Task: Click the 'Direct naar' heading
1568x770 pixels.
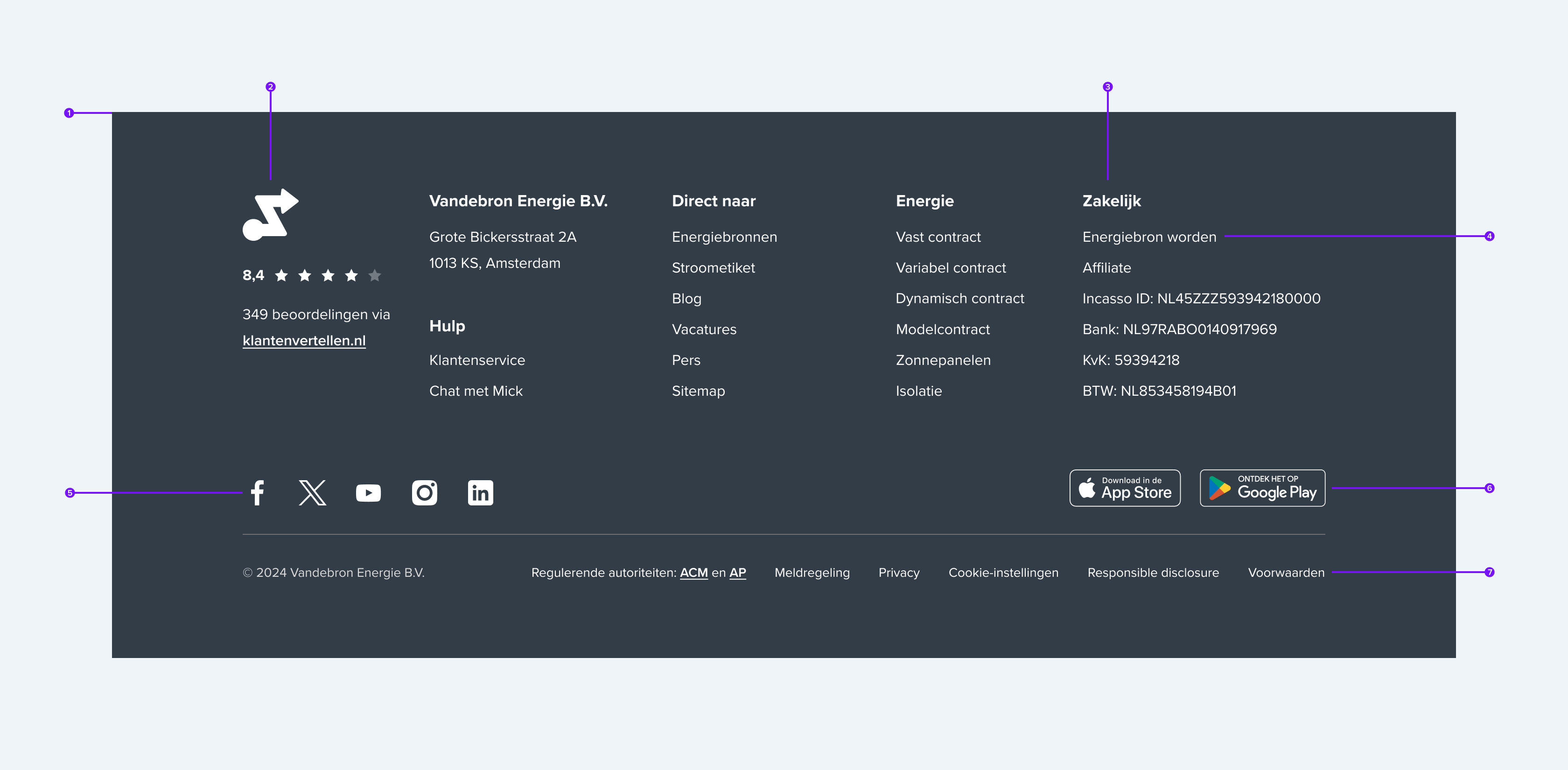Action: 714,201
